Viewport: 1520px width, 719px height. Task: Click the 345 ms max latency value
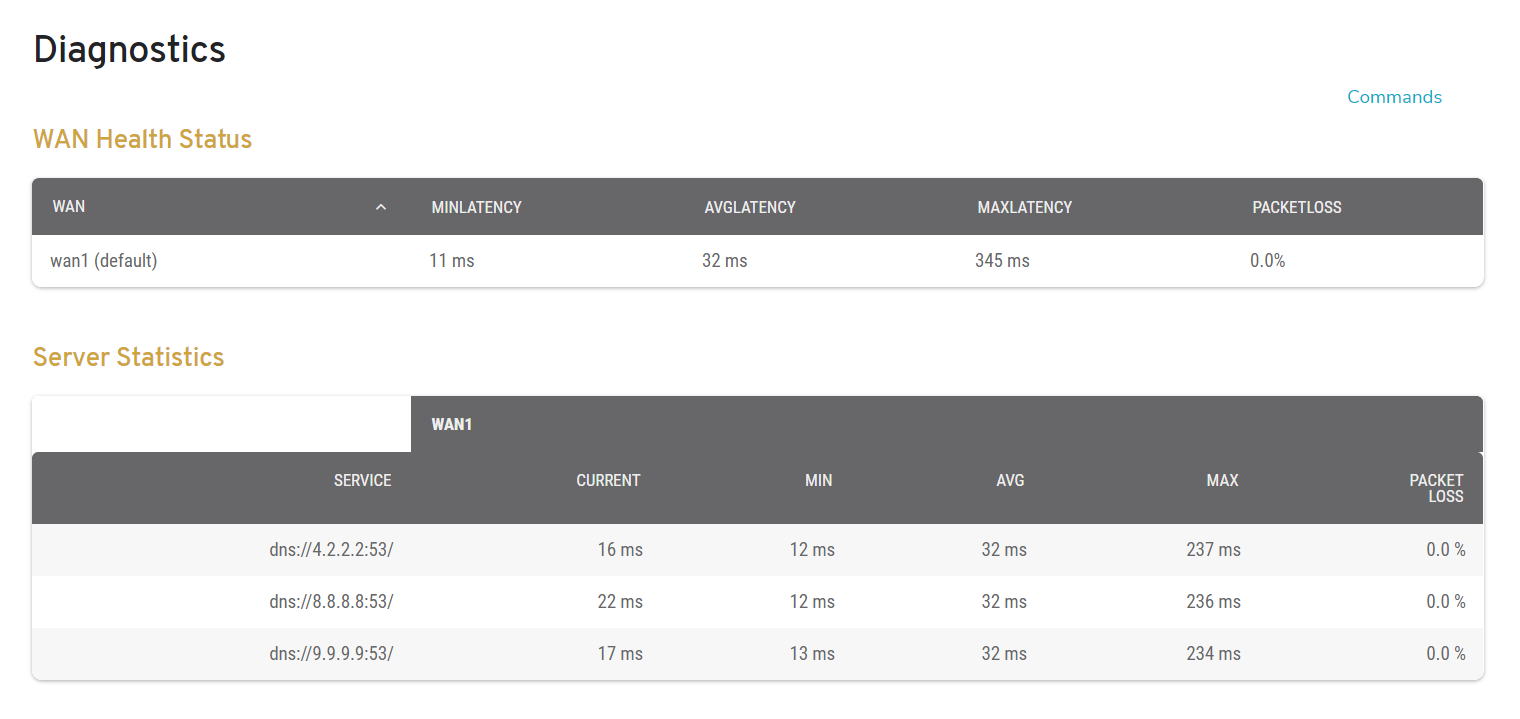1002,261
